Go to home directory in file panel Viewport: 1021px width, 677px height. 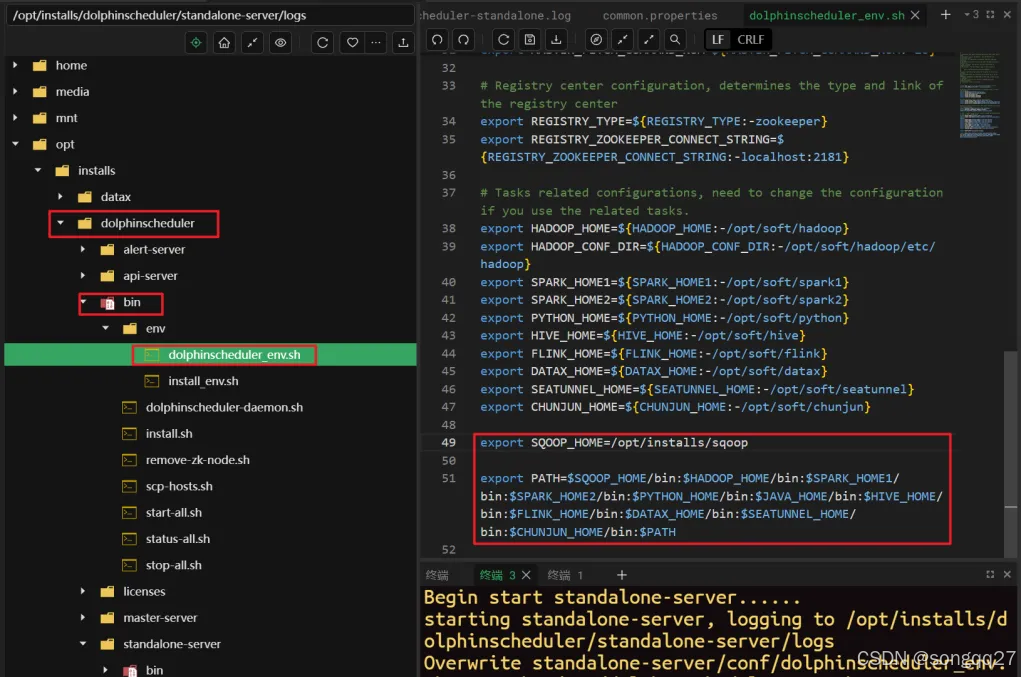click(224, 42)
